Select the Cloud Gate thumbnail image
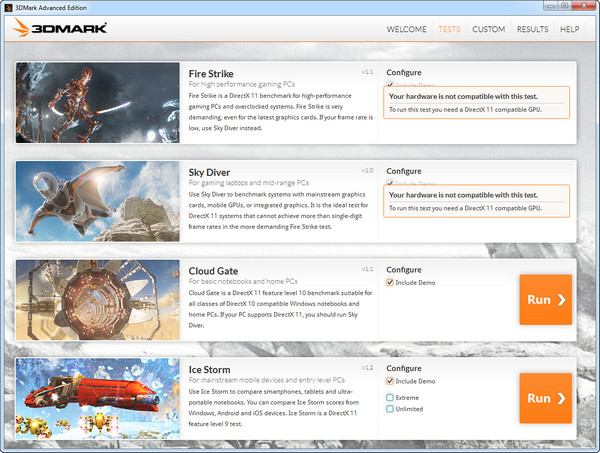 (98, 299)
